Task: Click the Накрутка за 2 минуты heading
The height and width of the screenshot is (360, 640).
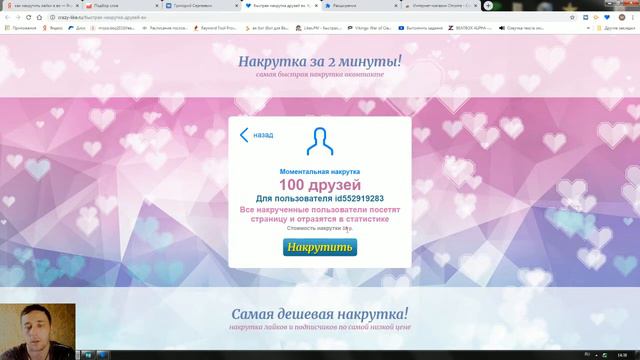Action: pyautogui.click(x=320, y=62)
